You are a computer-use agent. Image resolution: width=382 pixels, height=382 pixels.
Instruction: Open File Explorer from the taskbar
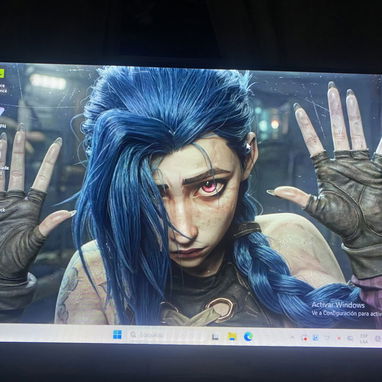(x=232, y=337)
